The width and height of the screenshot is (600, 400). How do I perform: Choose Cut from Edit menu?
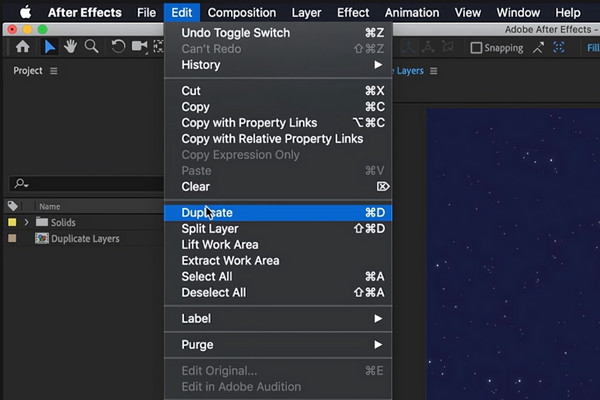coord(278,91)
